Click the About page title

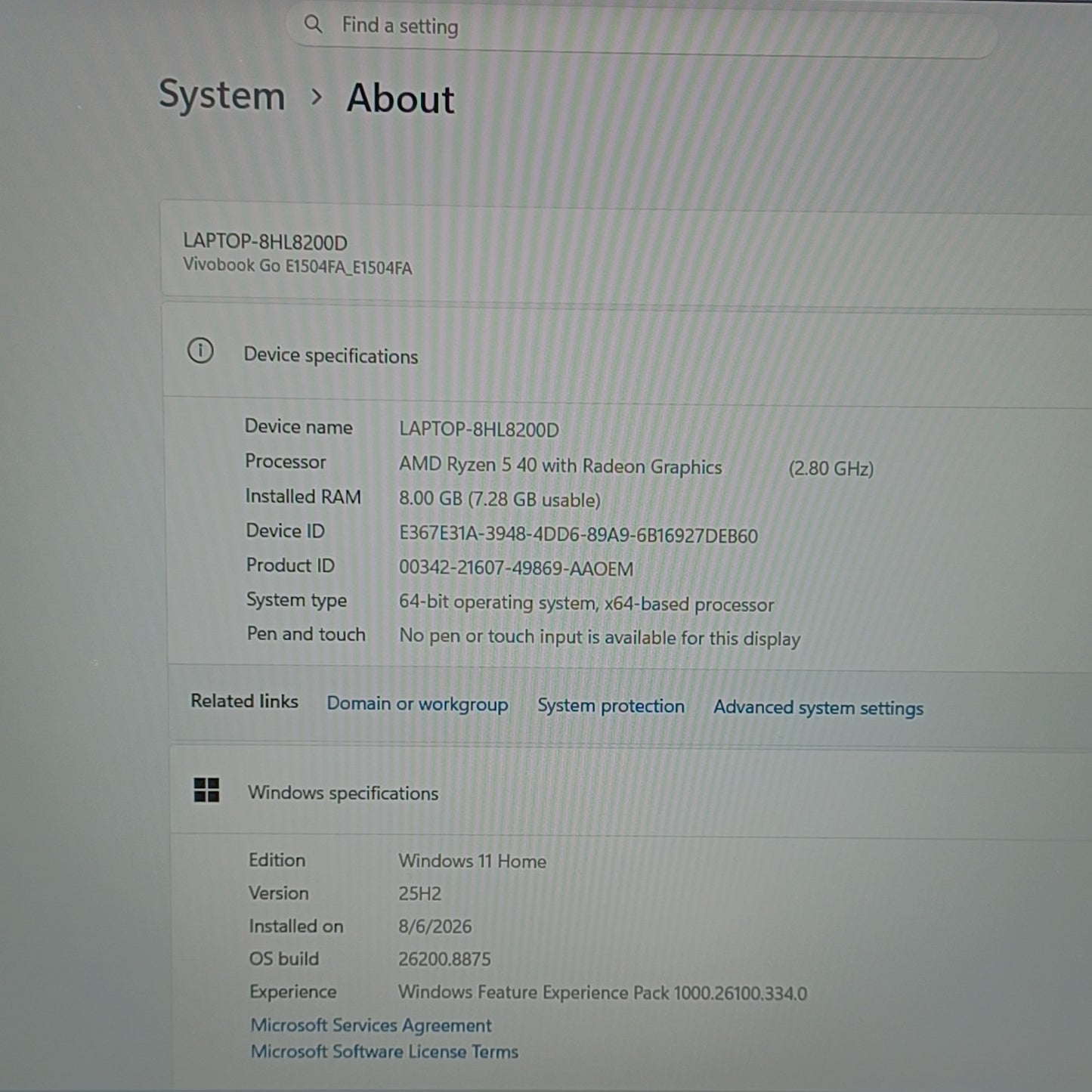coord(401,99)
